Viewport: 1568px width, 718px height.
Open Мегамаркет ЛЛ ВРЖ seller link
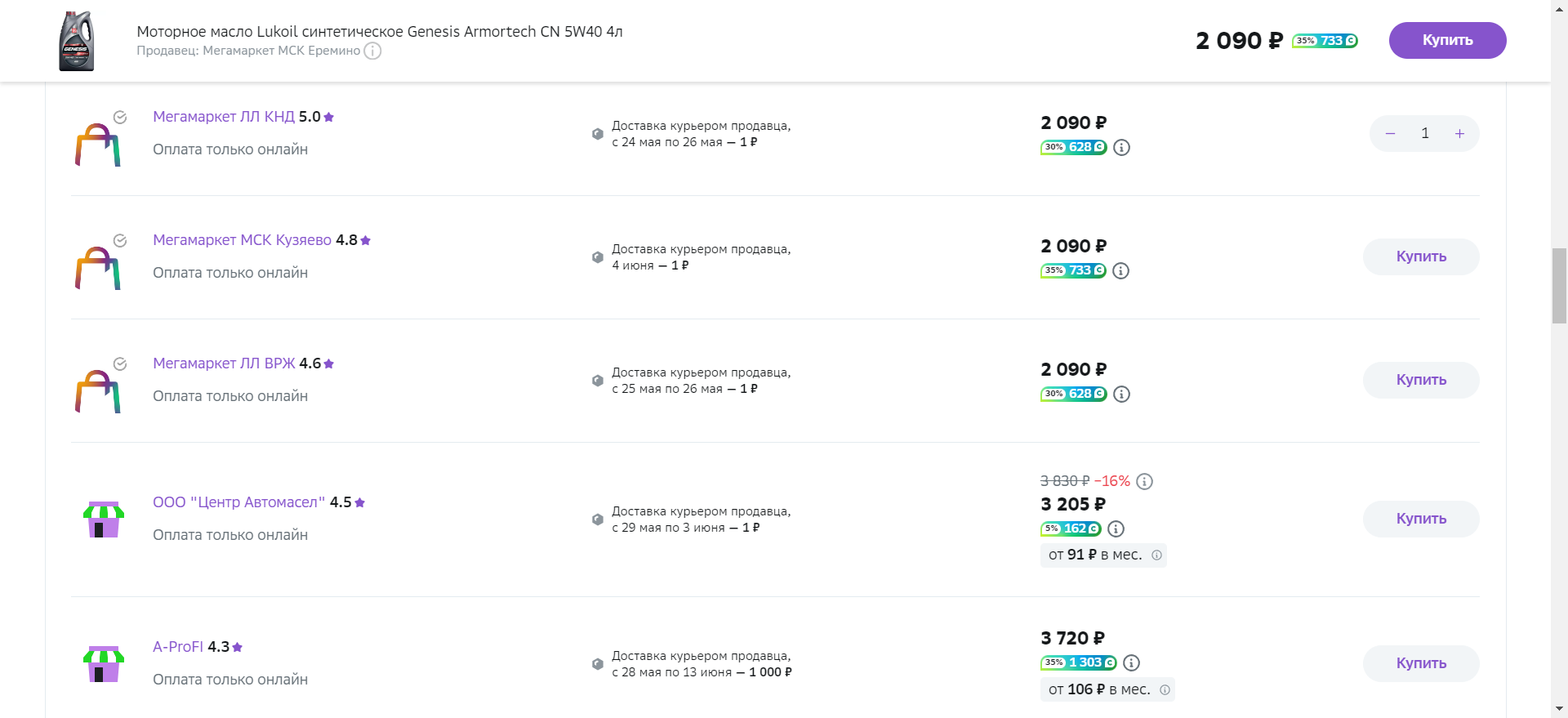point(224,363)
